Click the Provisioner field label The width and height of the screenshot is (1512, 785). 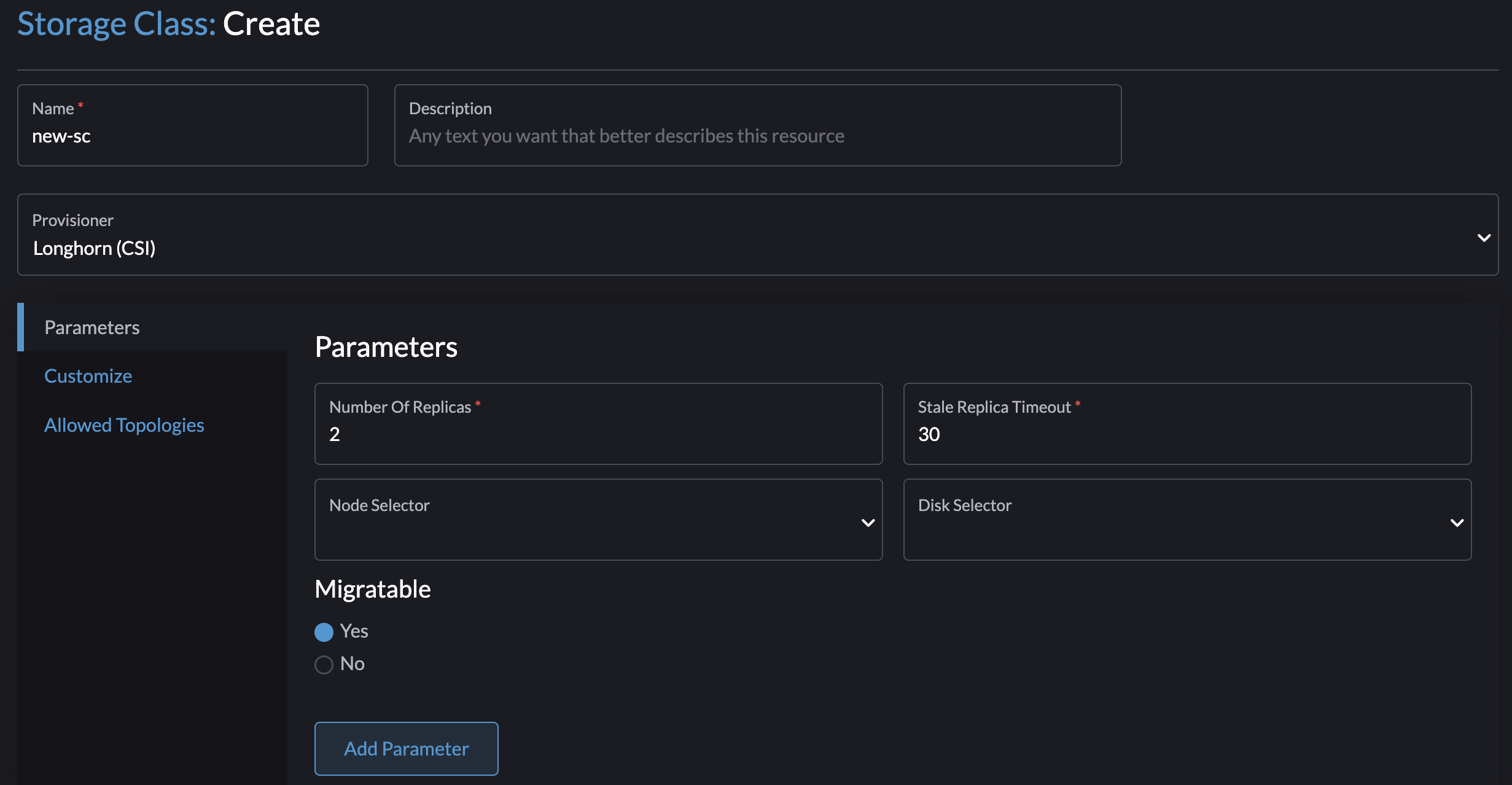coord(72,221)
